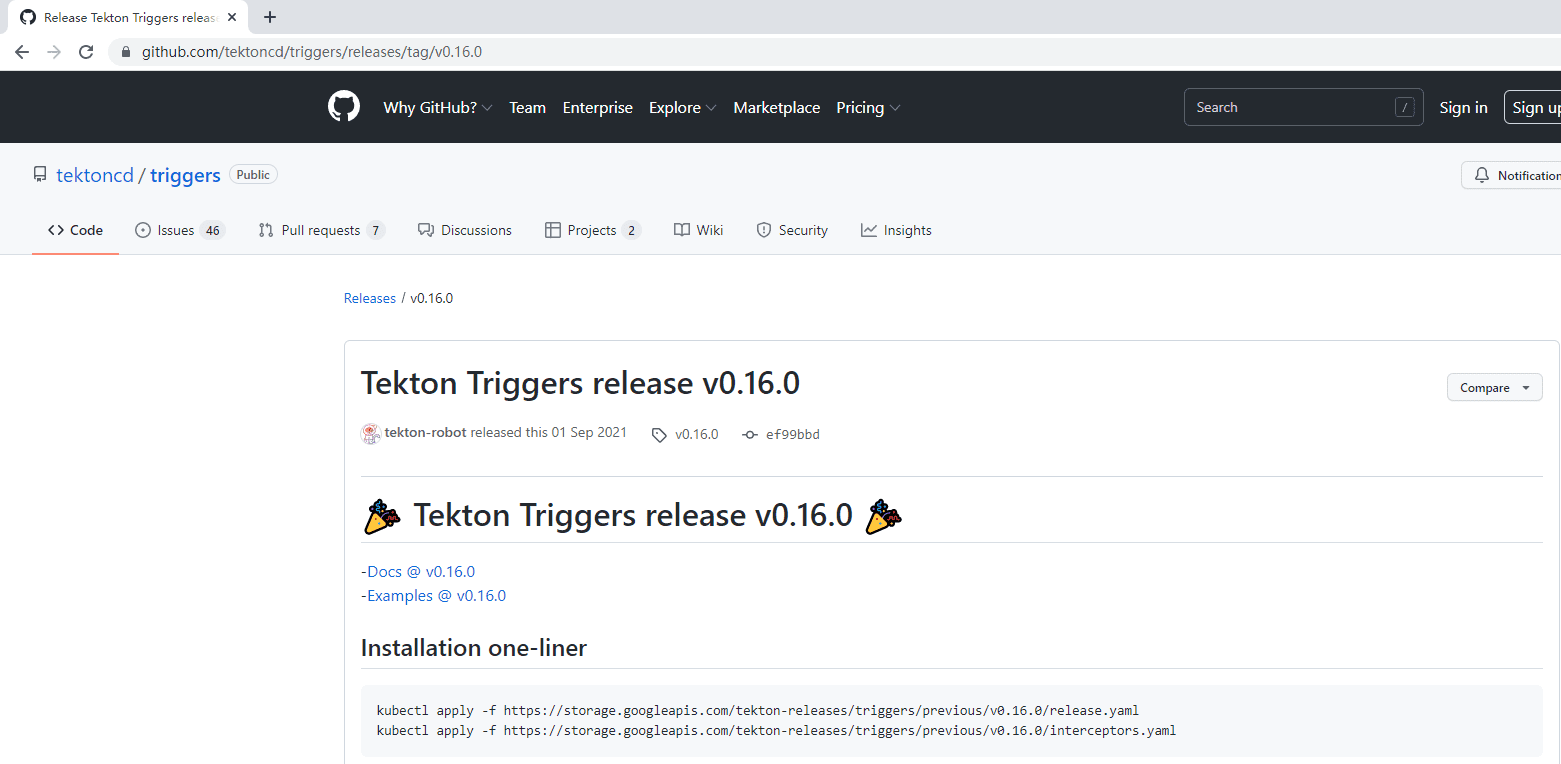Open the tektoncd organization link
This screenshot has width=1561, height=764.
[x=95, y=175]
